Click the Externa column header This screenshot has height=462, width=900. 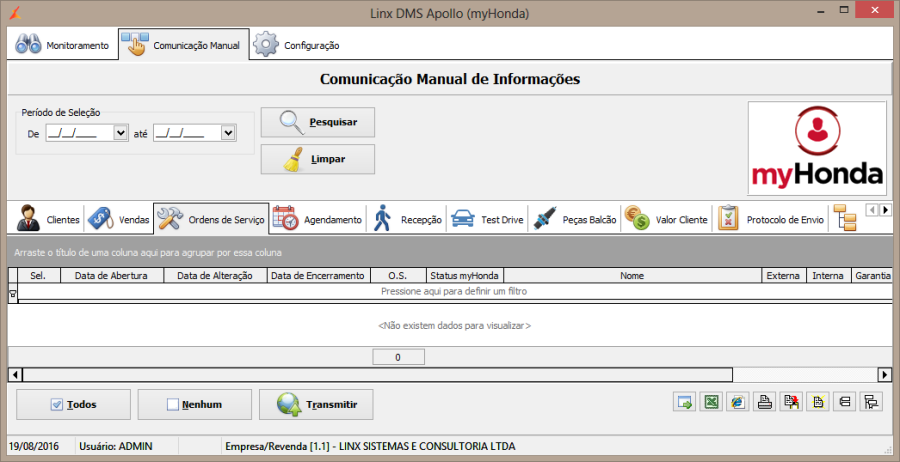coord(783,275)
